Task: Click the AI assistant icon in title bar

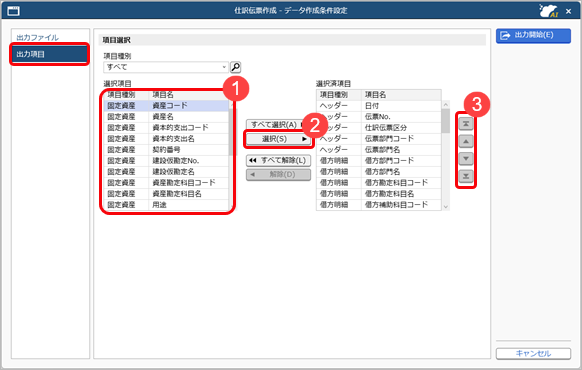Action: point(549,11)
